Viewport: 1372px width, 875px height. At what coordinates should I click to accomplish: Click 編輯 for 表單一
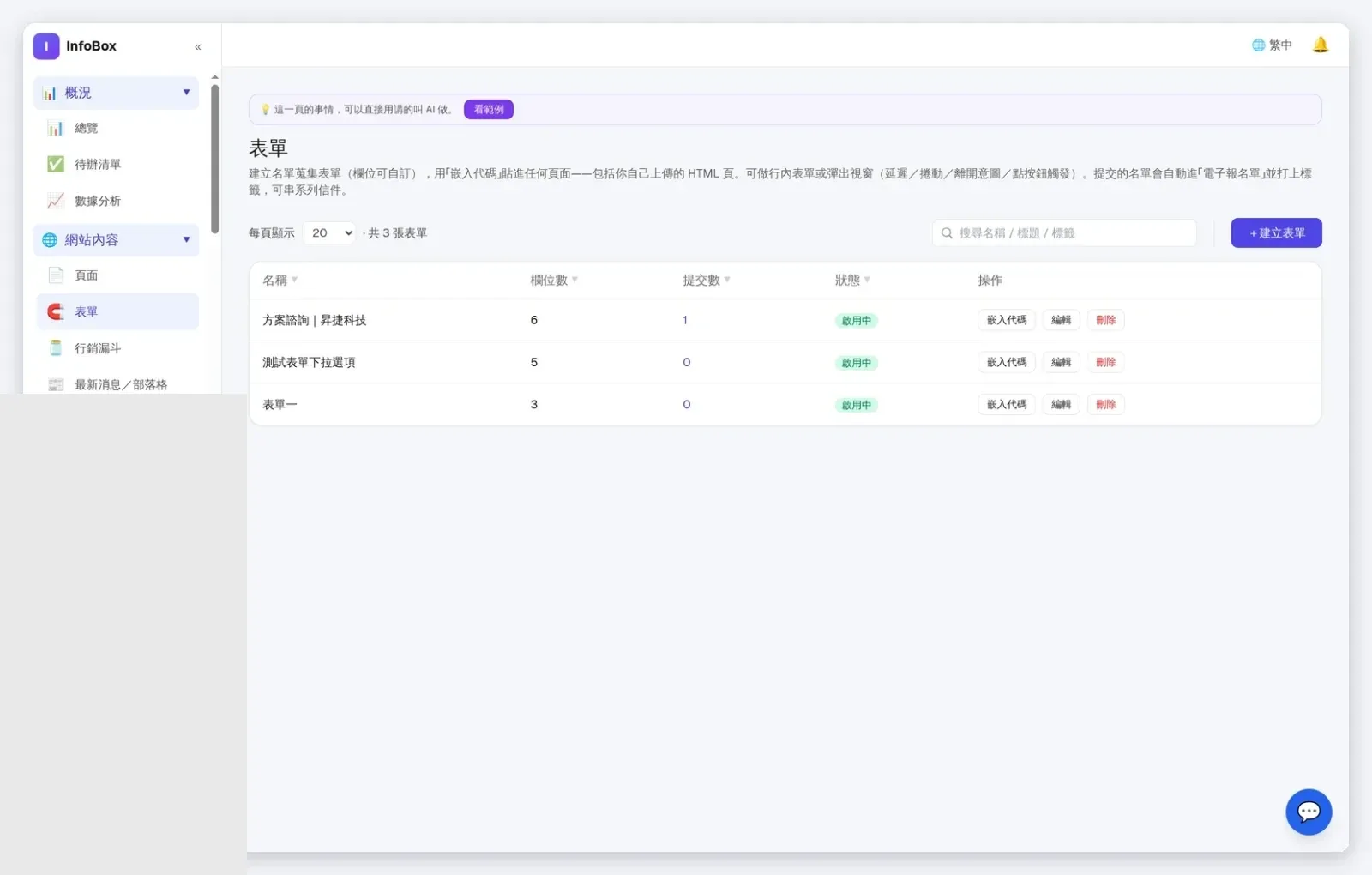[1062, 404]
